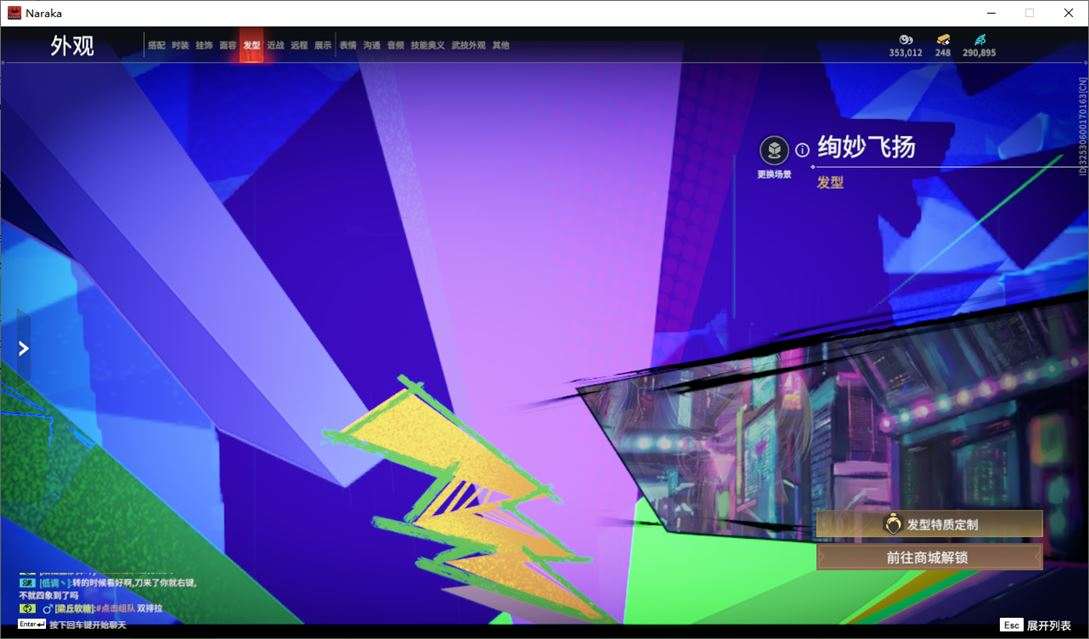
Task: Click the male gender icon in chat
Action: tap(47, 609)
